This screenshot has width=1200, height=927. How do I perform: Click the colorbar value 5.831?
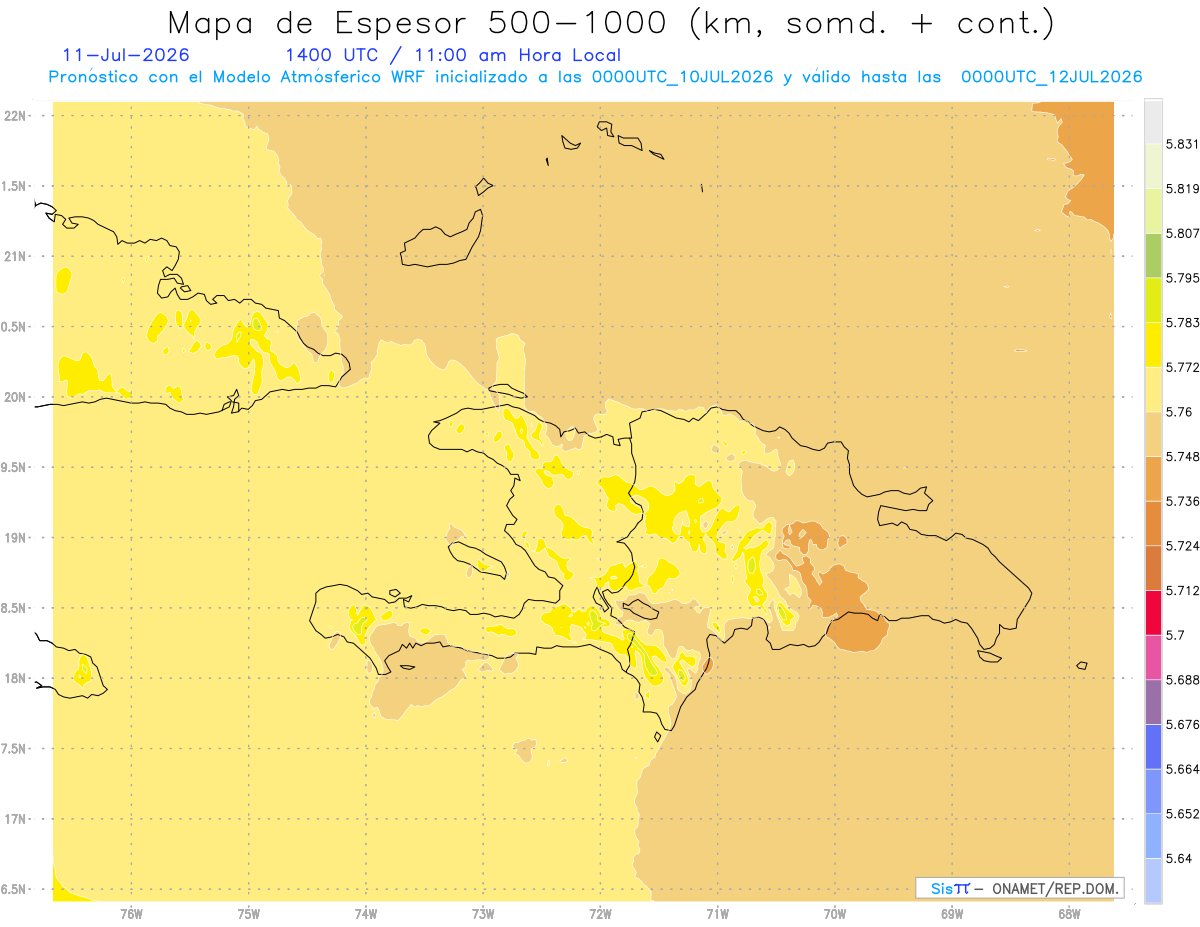point(1182,144)
